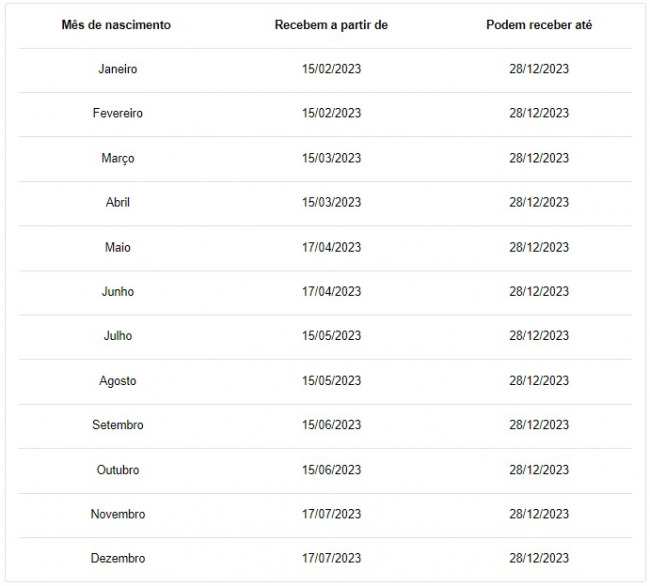Select the Novembro month cell
Viewport: 650px width, 586px height.
(x=118, y=514)
